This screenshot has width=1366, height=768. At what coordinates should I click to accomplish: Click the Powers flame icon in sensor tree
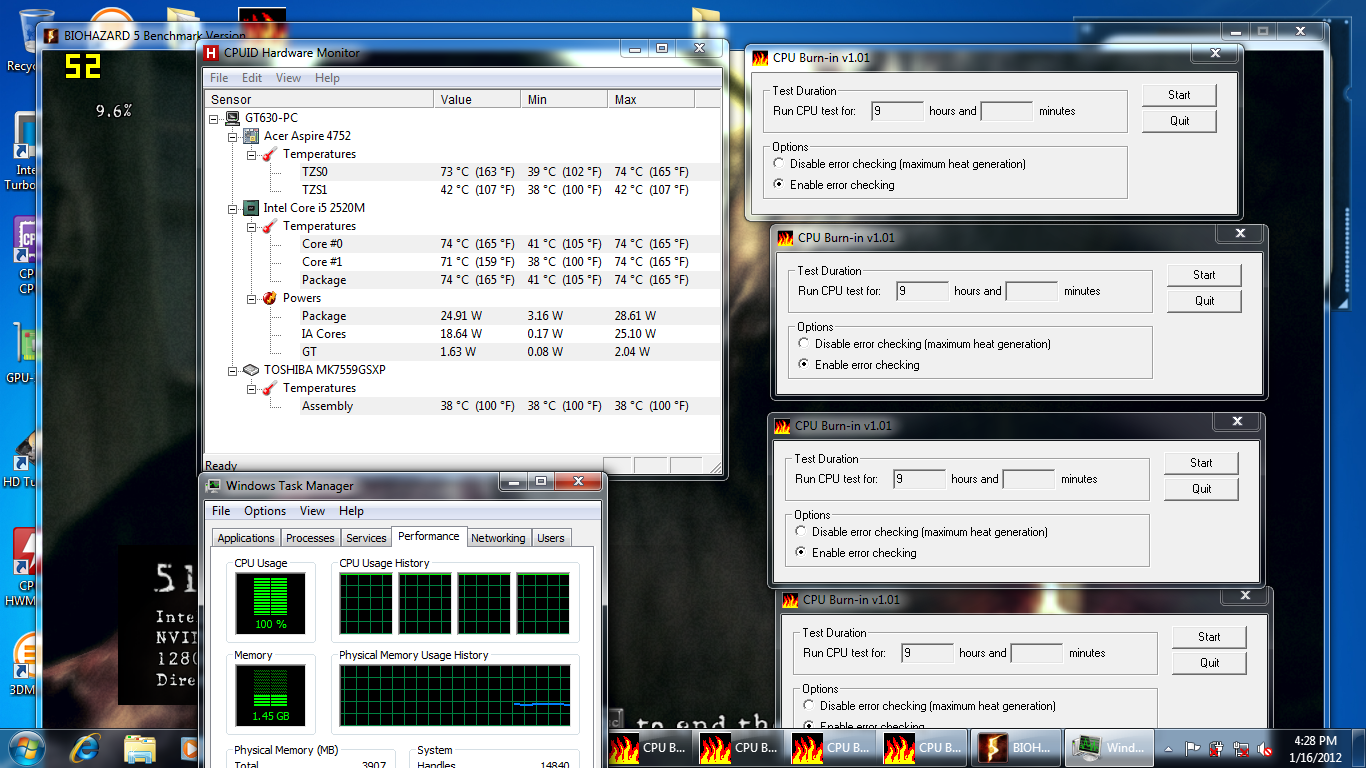270,298
